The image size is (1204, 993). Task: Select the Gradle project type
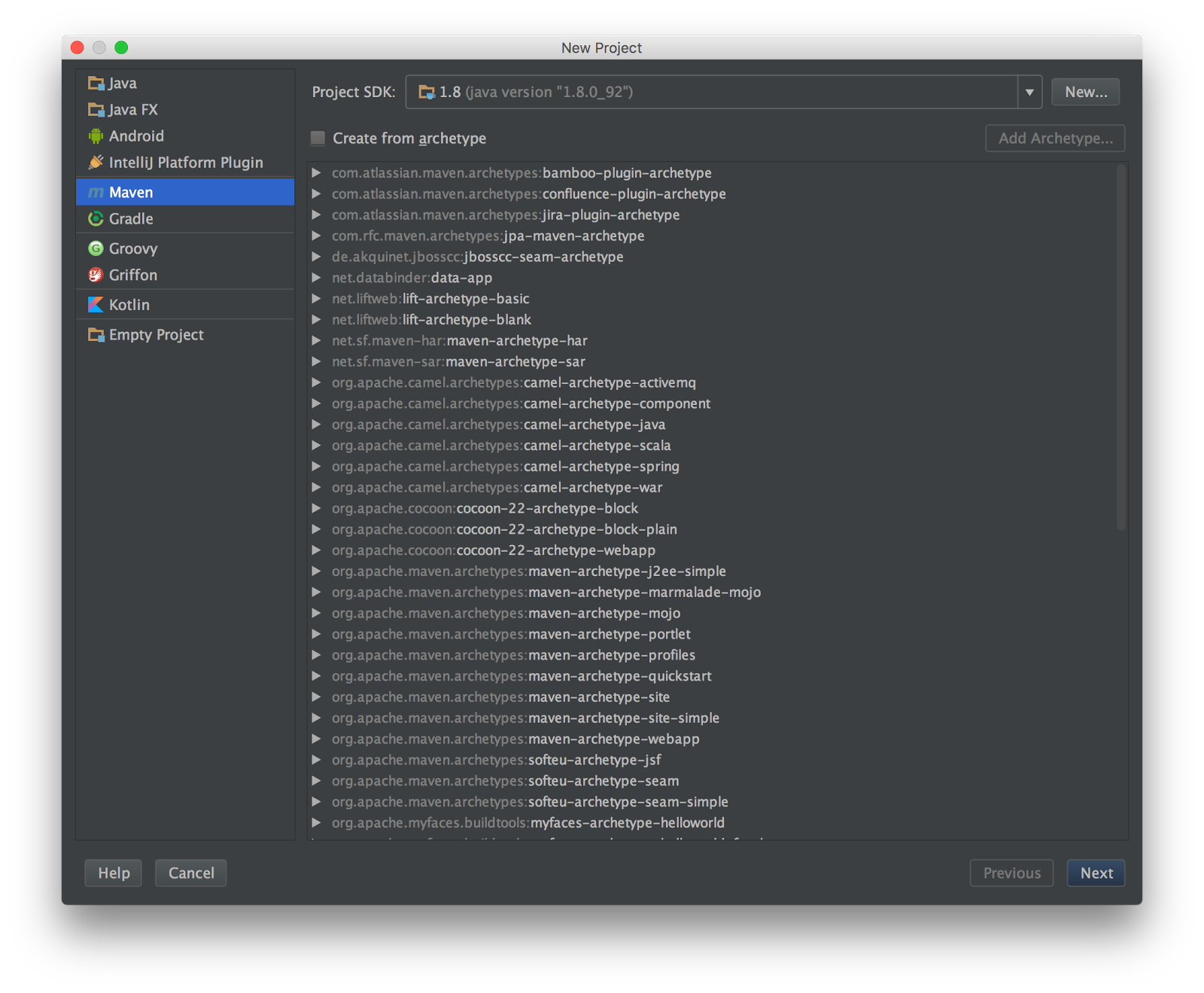coord(185,219)
